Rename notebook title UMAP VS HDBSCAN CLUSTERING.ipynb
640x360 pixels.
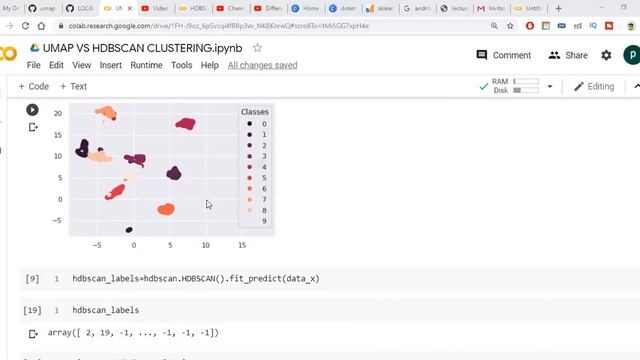[x=142, y=48]
